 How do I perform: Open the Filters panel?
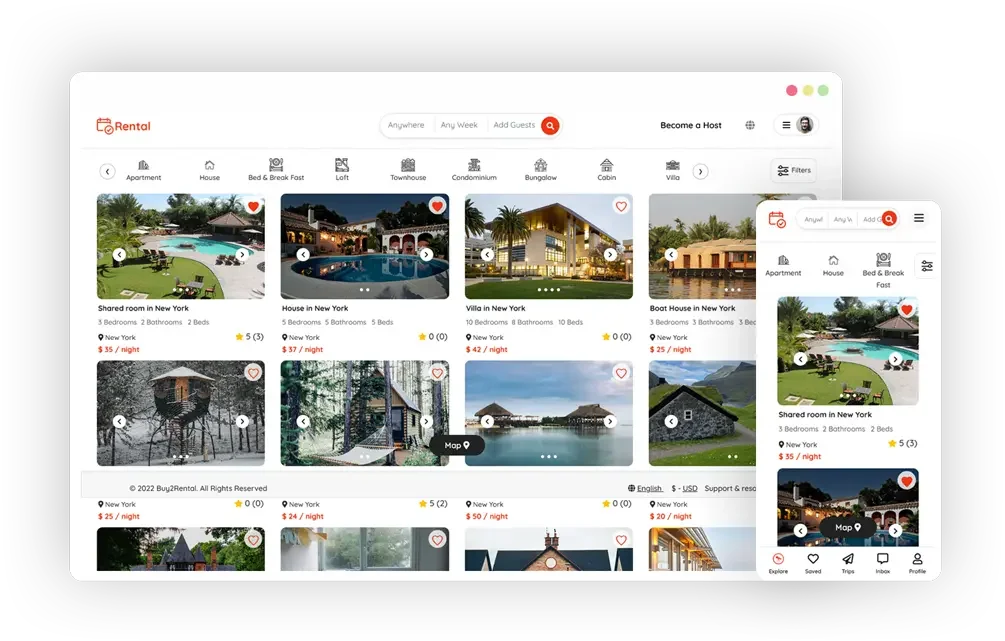(793, 170)
